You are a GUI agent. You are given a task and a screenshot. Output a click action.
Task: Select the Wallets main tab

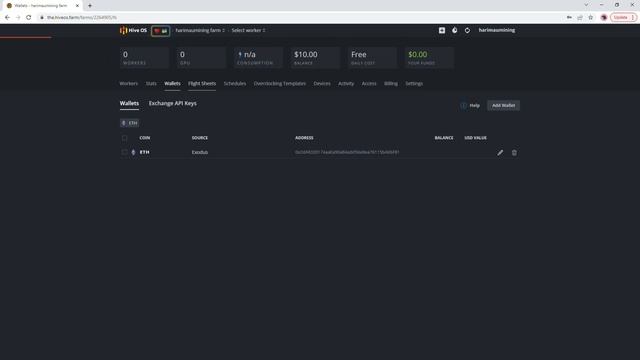coord(172,84)
